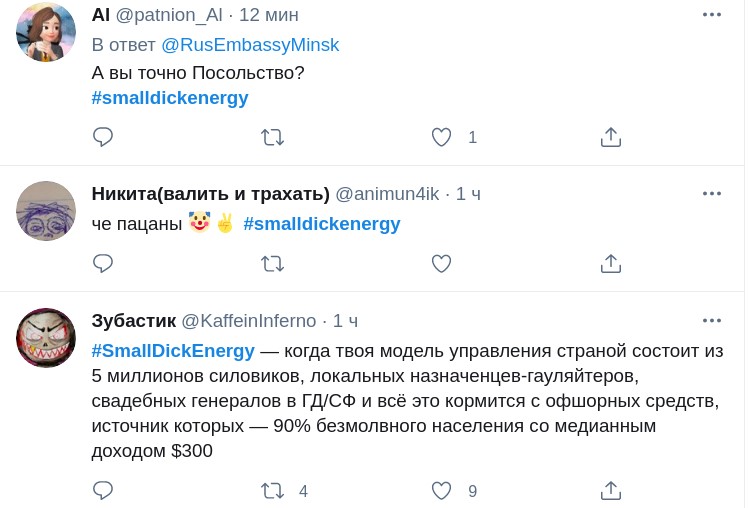The width and height of the screenshot is (749, 508).
Task: Reply to Зубастик's tweet
Action: click(x=103, y=490)
